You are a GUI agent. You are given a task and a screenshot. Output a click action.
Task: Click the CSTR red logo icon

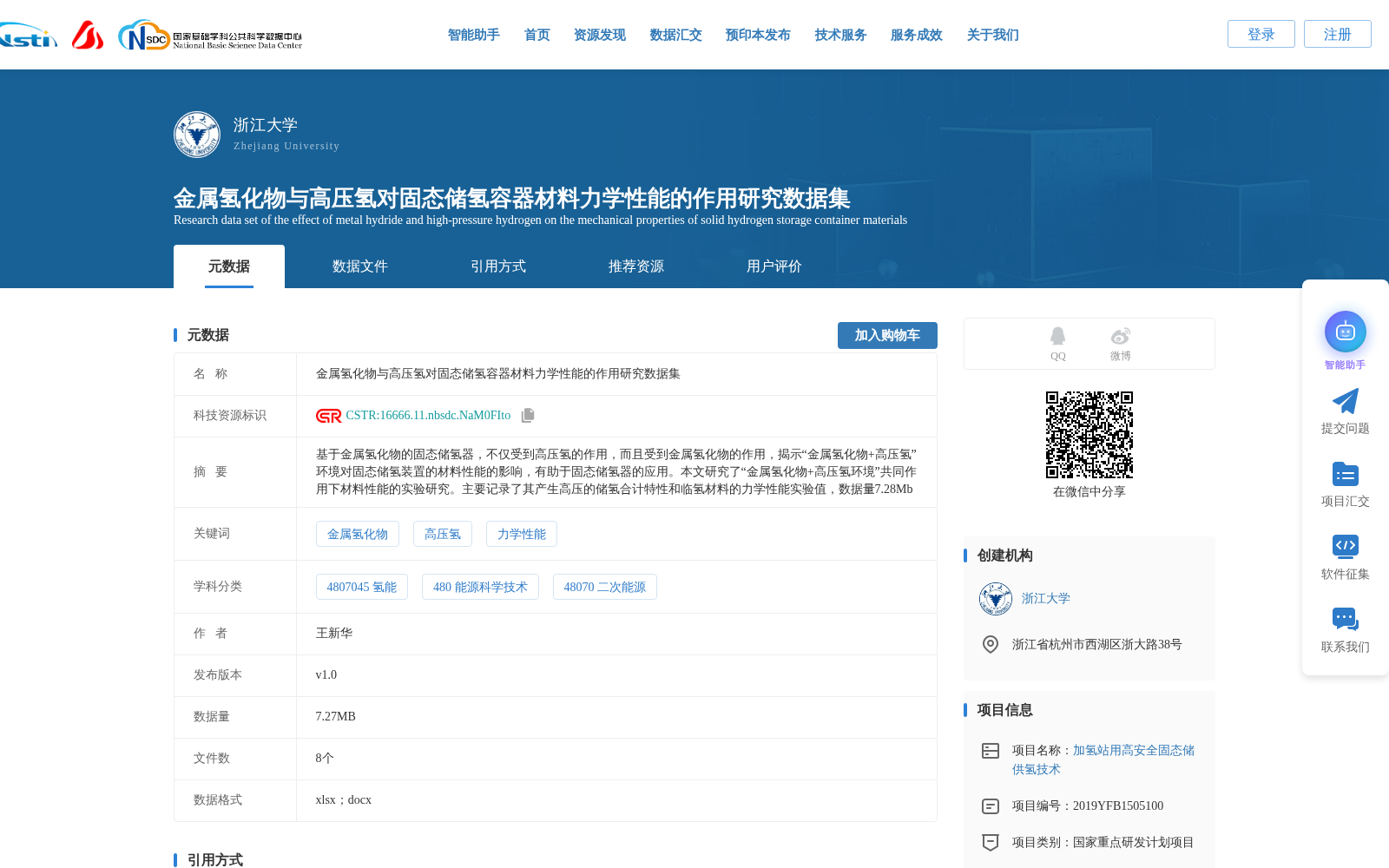click(x=329, y=416)
